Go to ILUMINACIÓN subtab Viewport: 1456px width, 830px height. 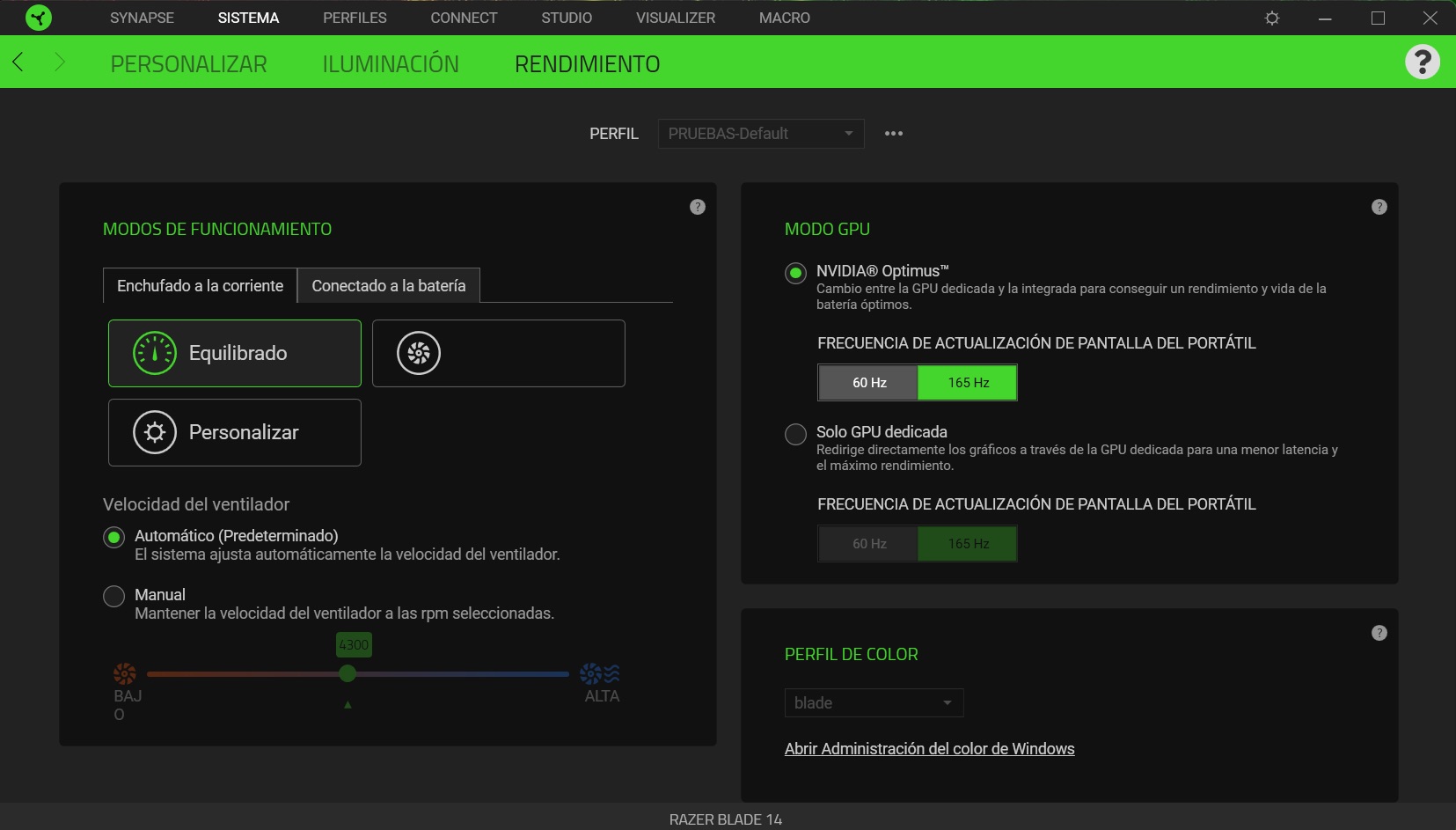click(x=391, y=64)
